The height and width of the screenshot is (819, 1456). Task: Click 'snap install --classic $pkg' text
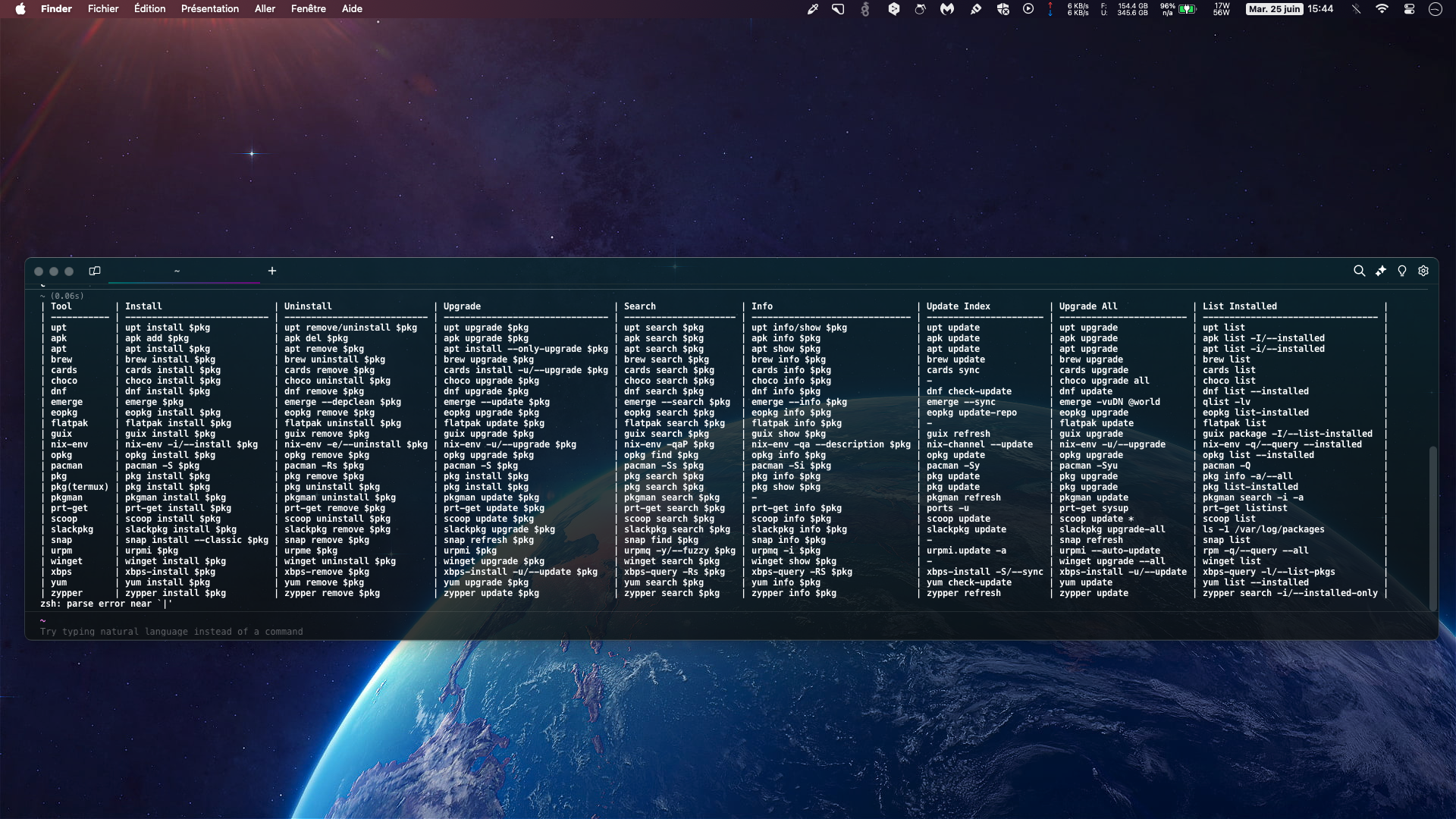point(196,540)
